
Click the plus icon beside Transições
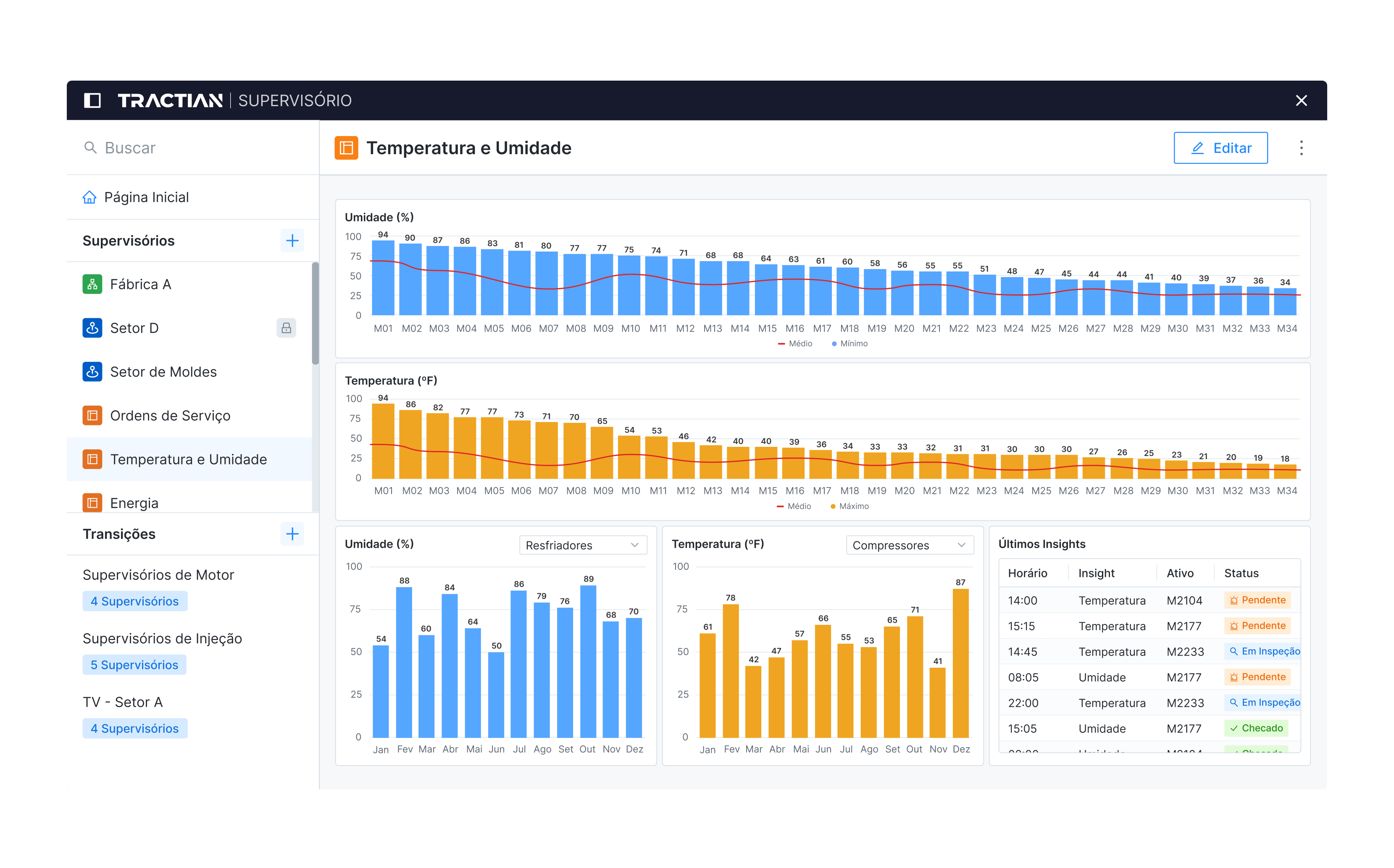(x=292, y=534)
